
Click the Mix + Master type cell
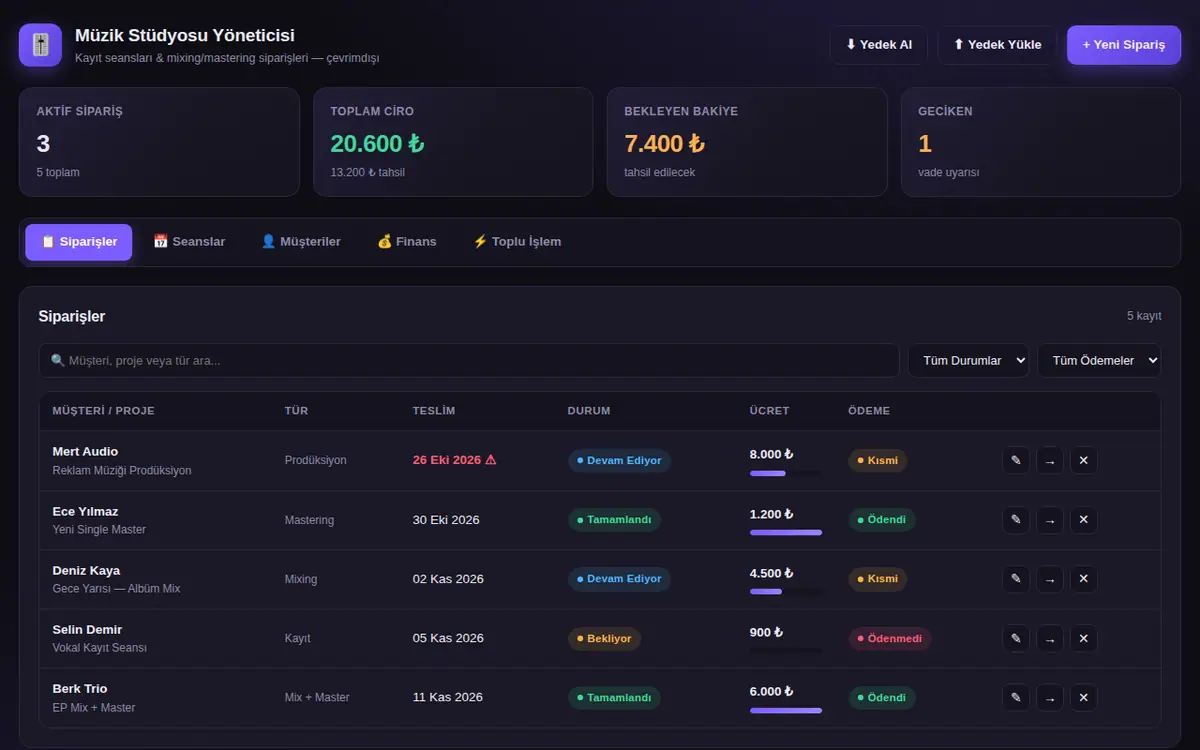(x=317, y=697)
